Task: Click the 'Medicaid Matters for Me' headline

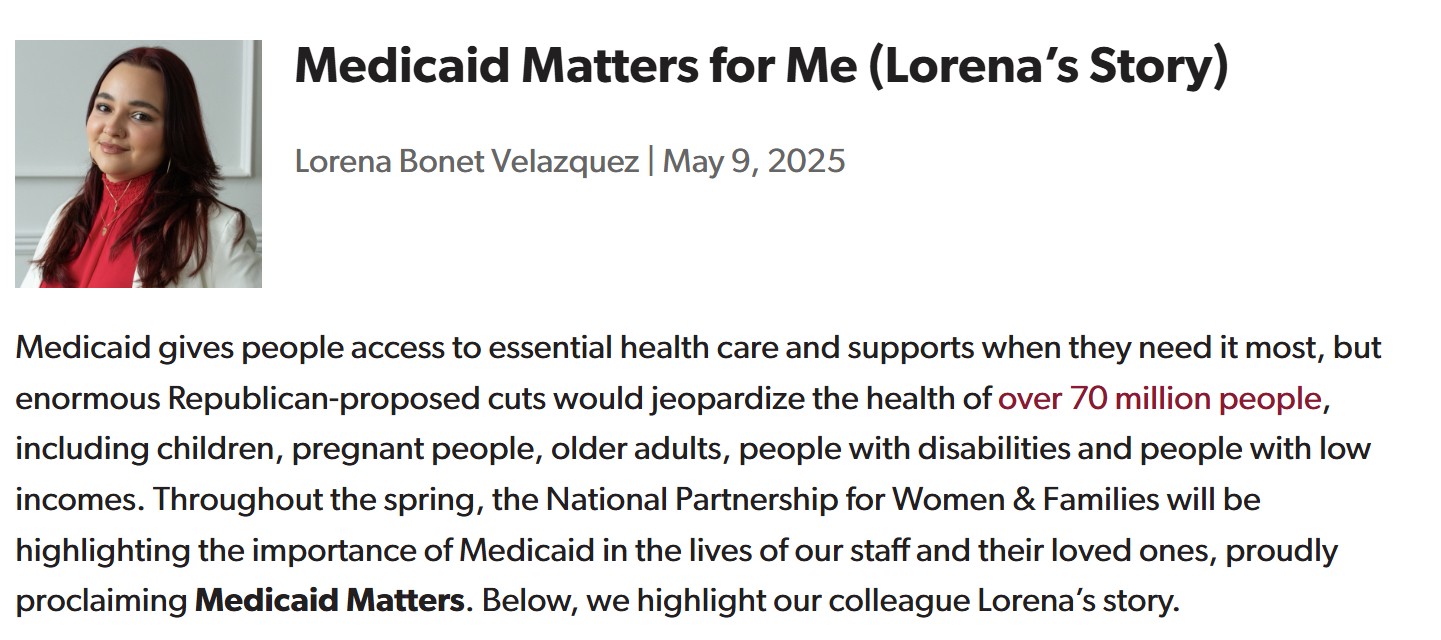Action: [575, 66]
